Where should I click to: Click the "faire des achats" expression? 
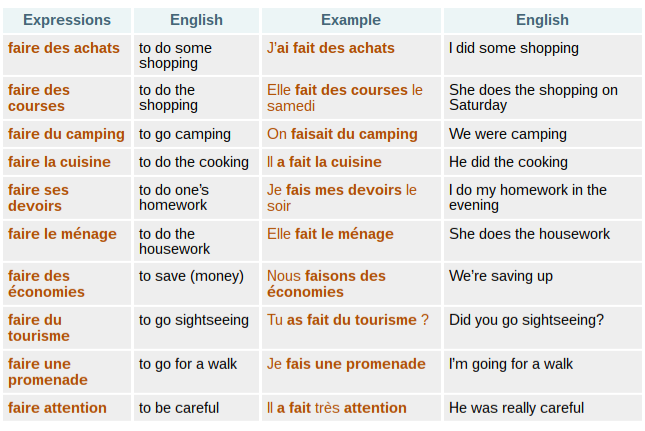(64, 48)
